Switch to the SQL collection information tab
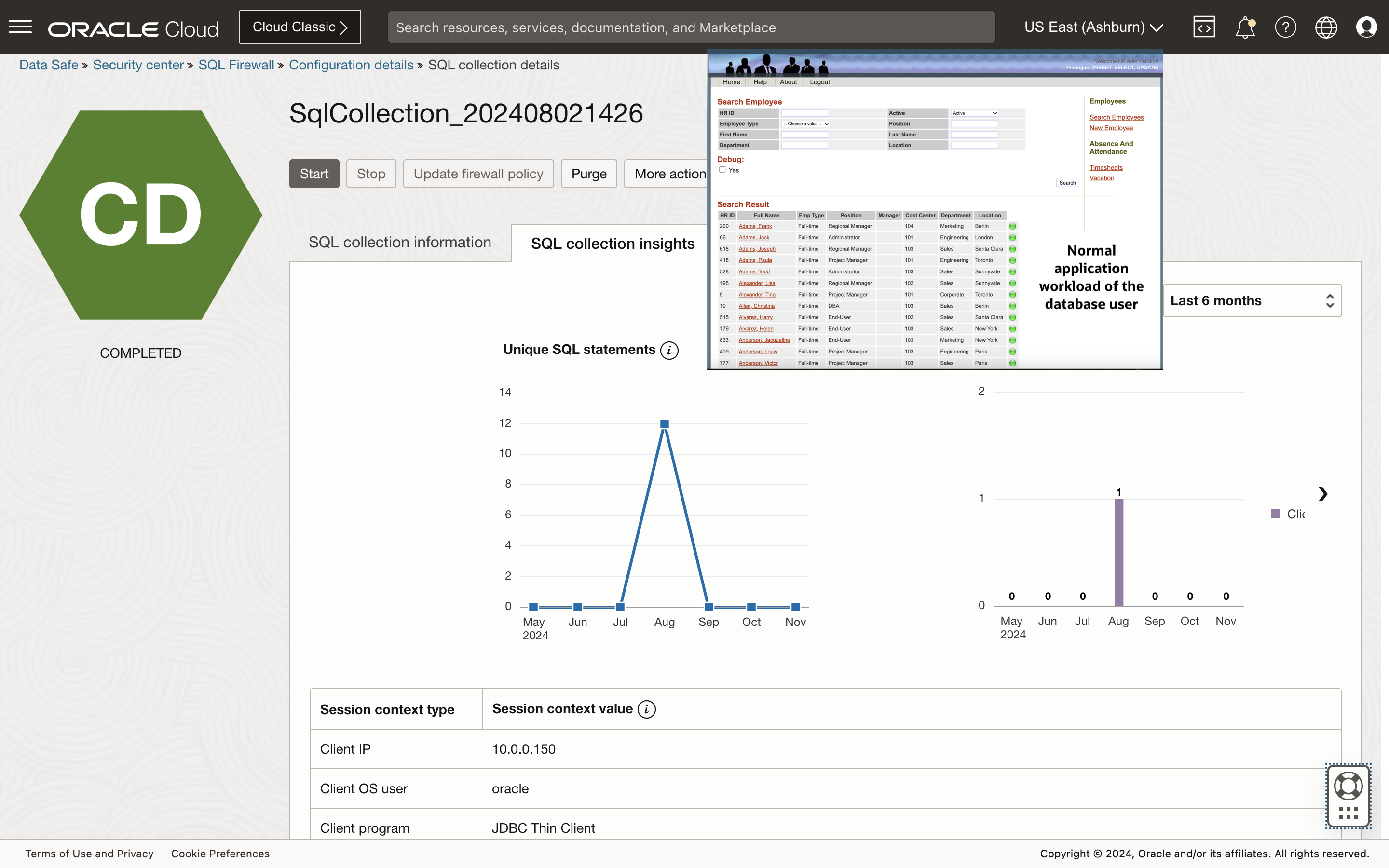The image size is (1389, 868). point(399,242)
